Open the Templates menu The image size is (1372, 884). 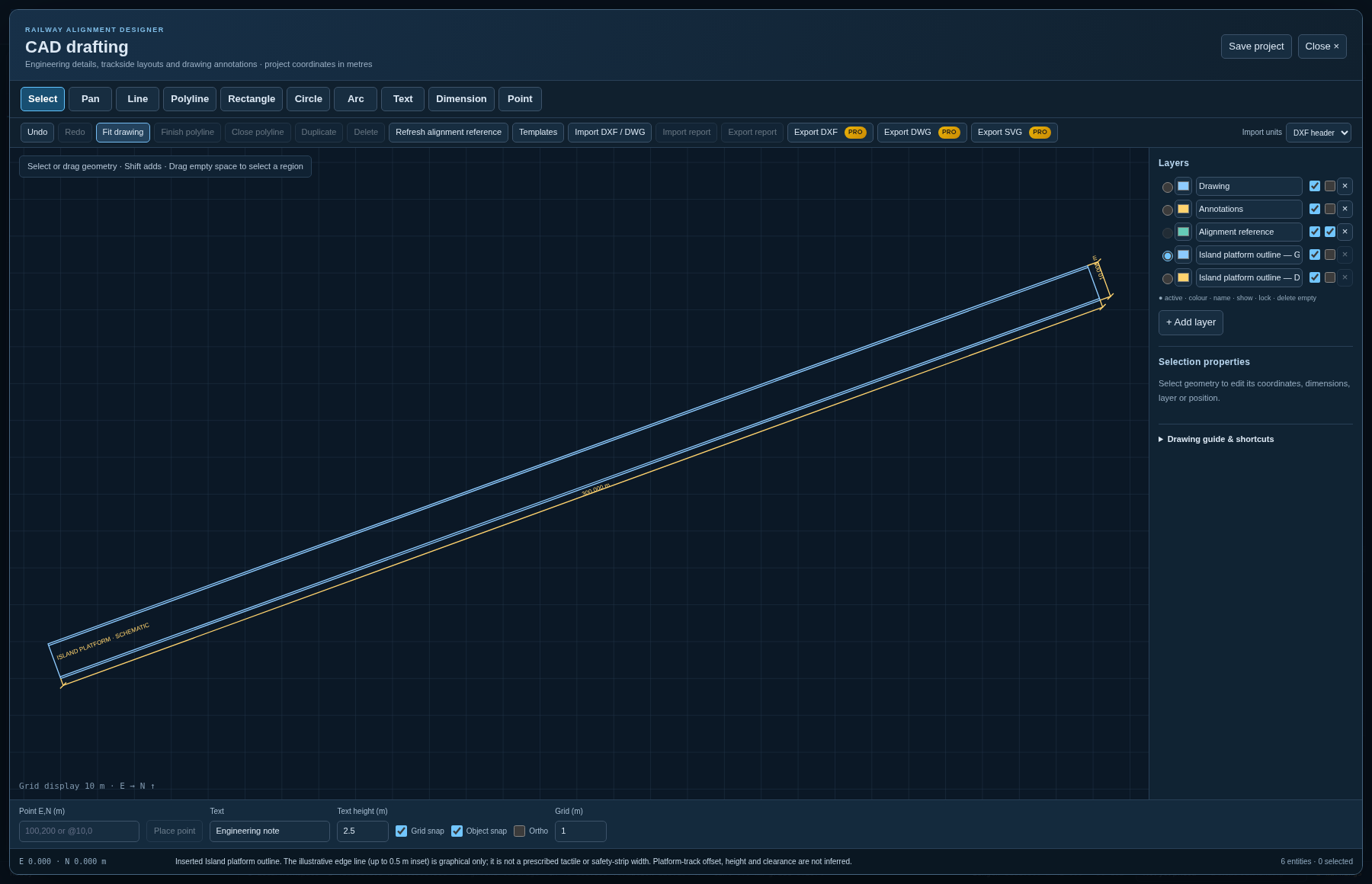coord(538,133)
